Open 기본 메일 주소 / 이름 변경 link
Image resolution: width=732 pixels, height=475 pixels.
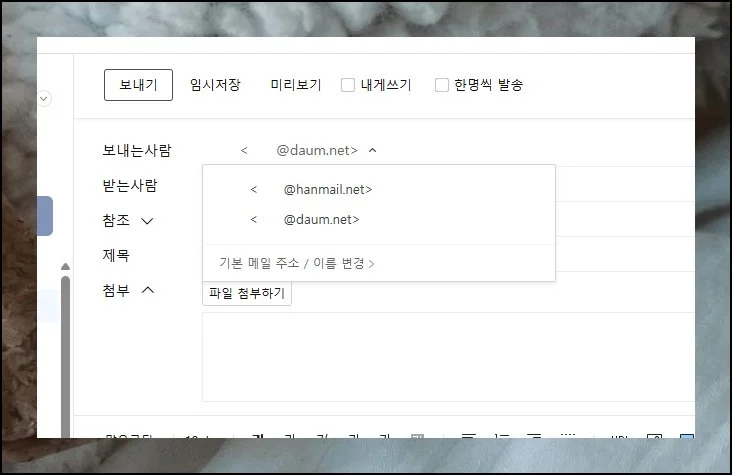[x=296, y=263]
